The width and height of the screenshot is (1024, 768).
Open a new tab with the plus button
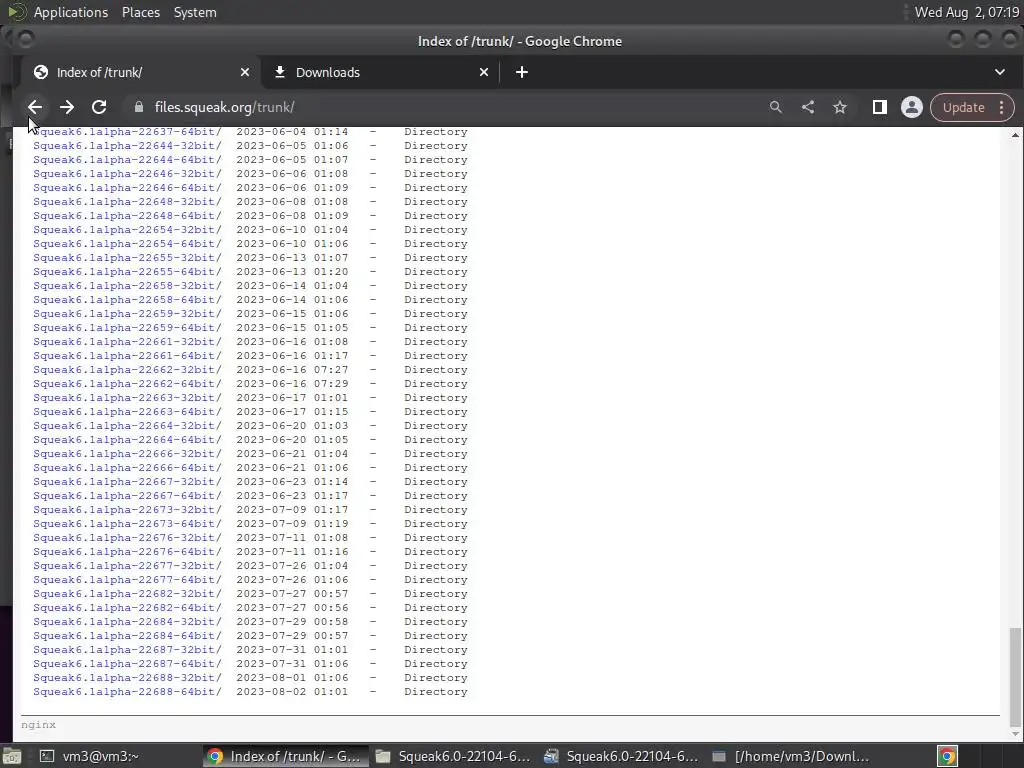point(521,72)
